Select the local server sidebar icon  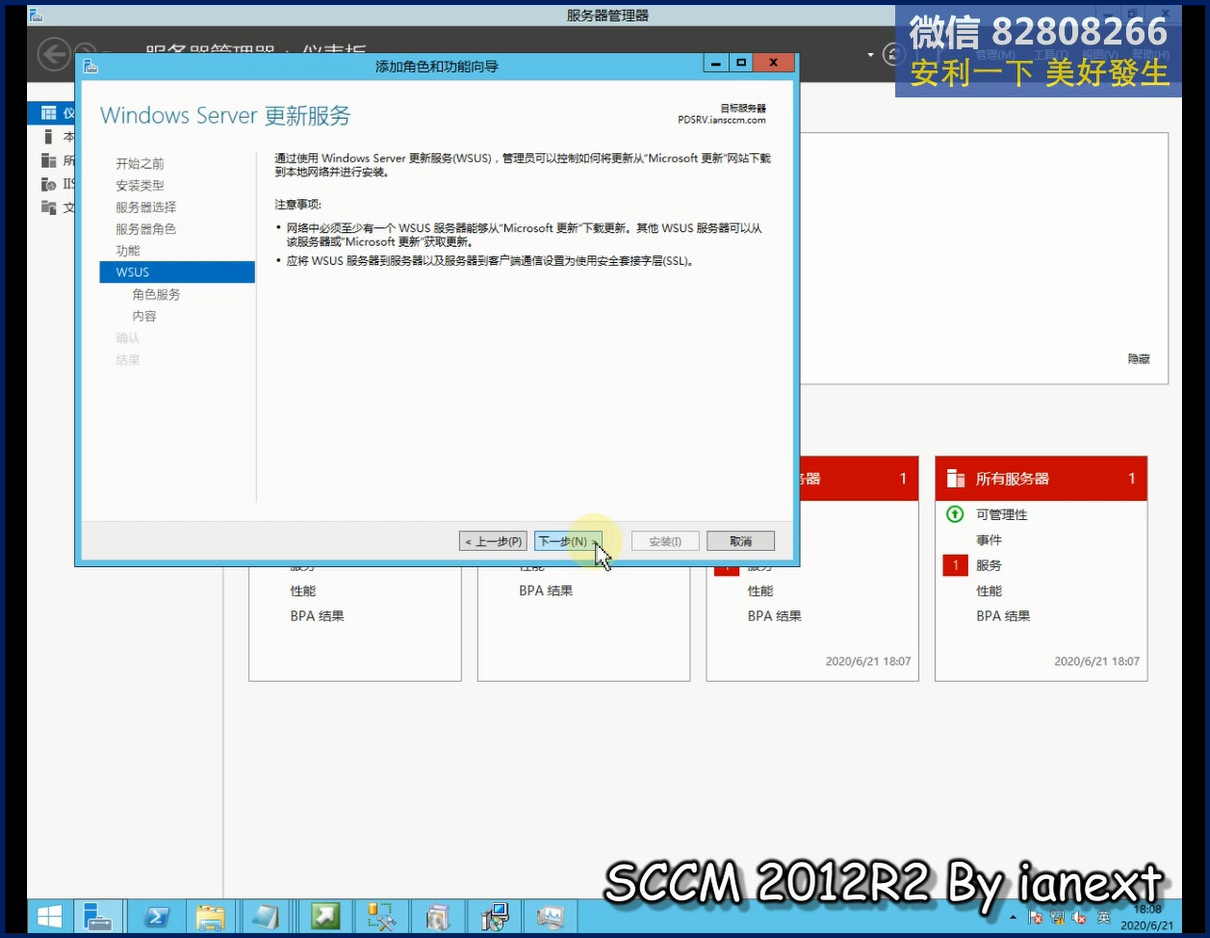48,137
